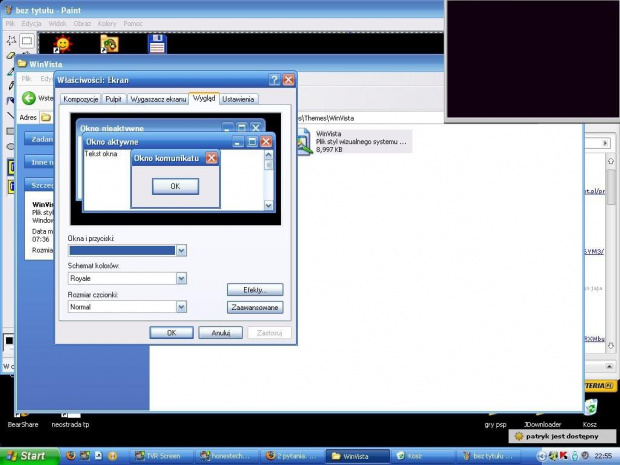Open the Ustawienia tab
This screenshot has width=620, height=465.
(x=238, y=99)
